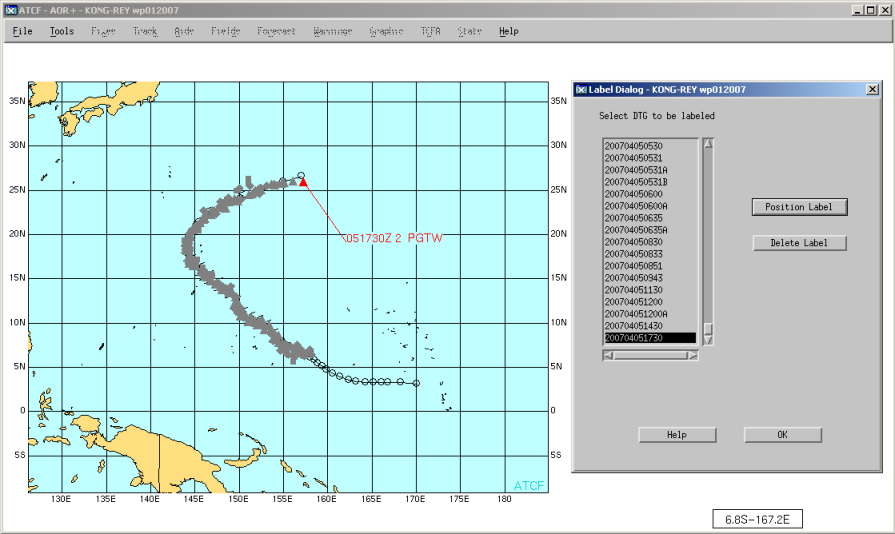Click the horizontal scrollbar left arrow under DTG list
The image size is (895, 534).
pyautogui.click(x=607, y=353)
